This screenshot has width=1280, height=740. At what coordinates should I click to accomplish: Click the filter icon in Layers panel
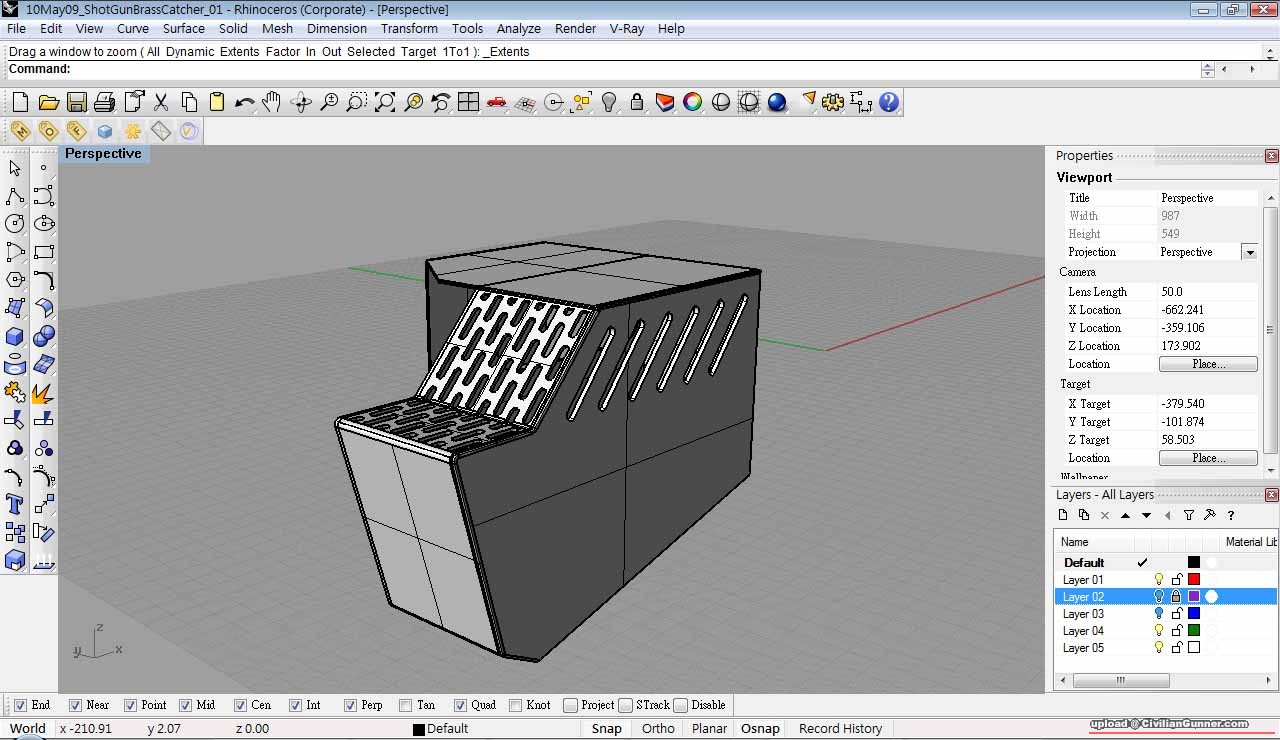tap(1188, 516)
